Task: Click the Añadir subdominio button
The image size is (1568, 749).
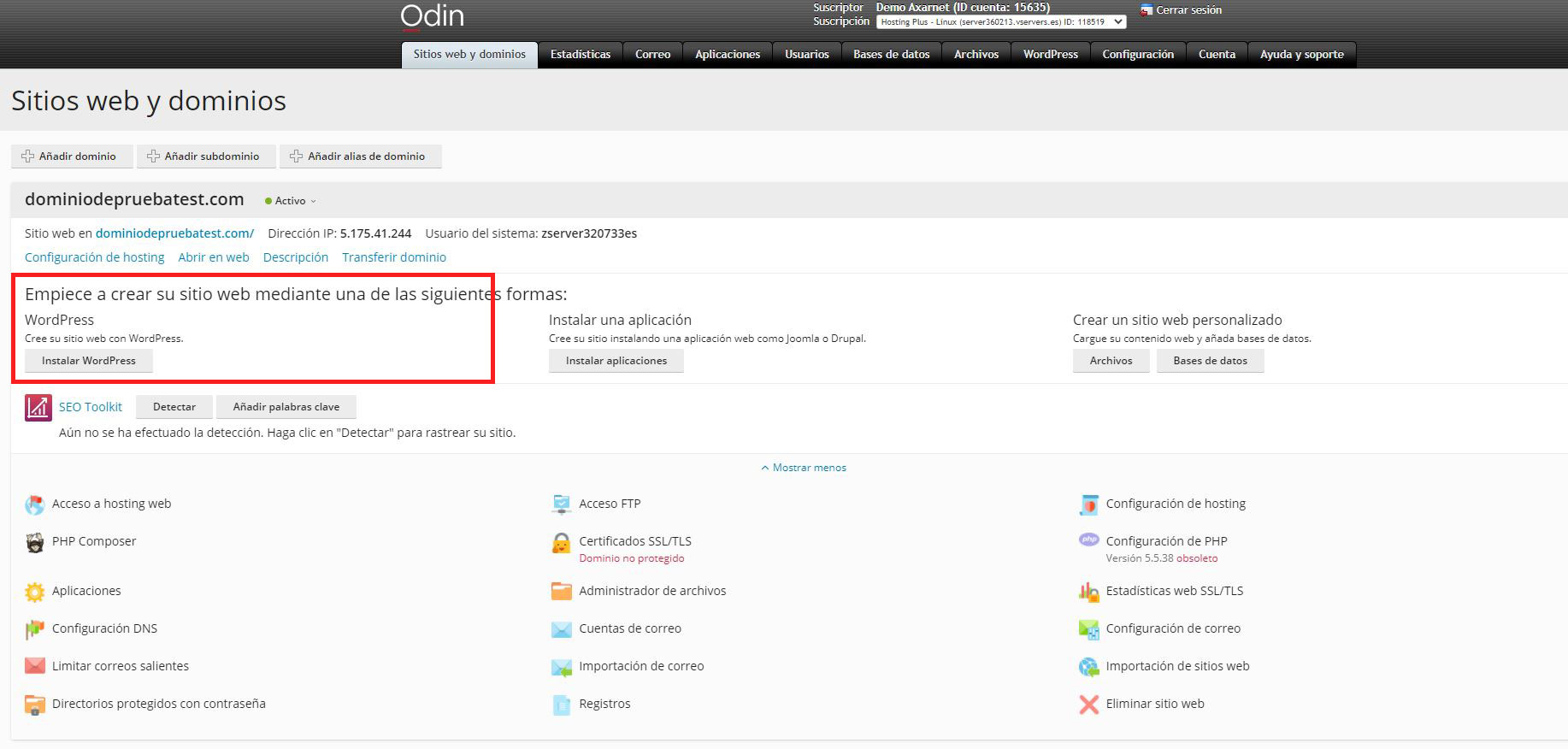Action: coord(206,156)
